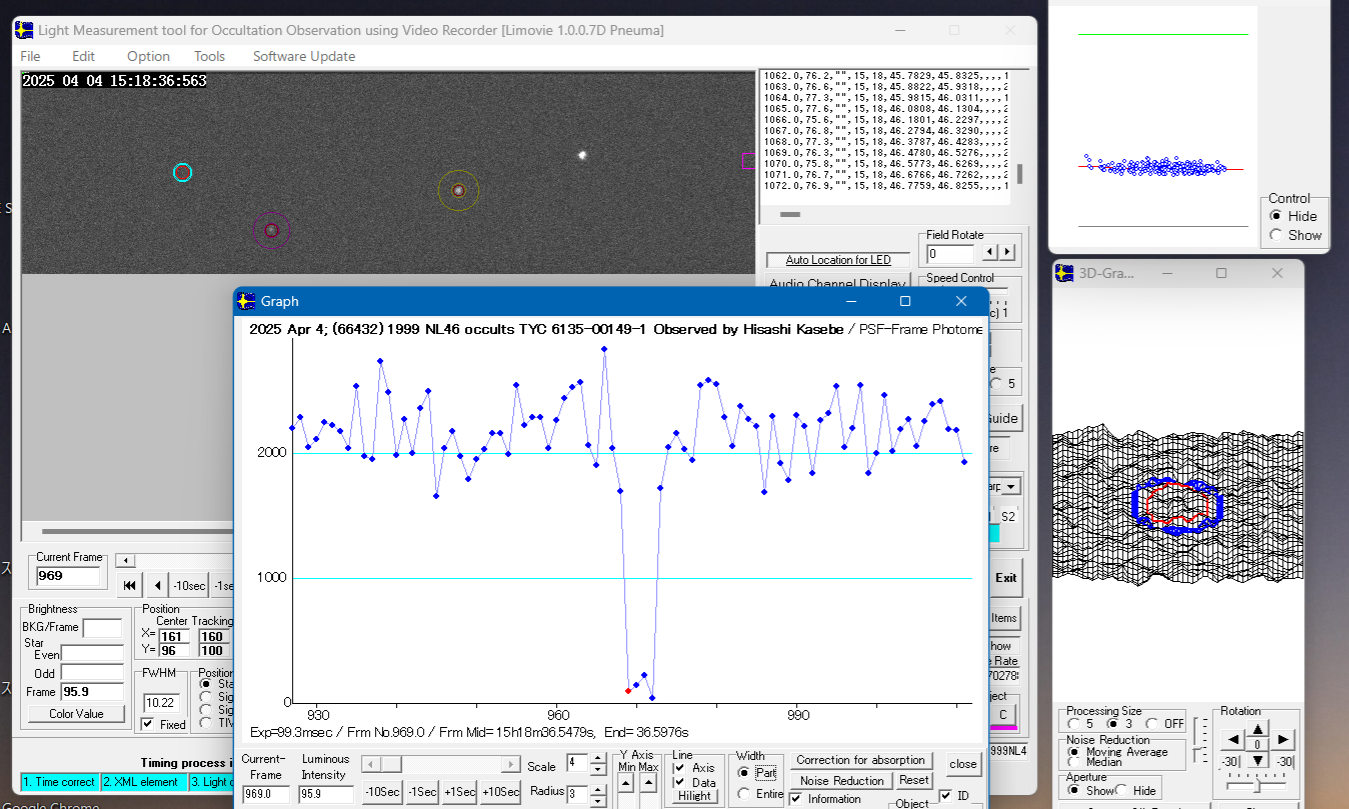Uncheck the Axis line checkbox
The height and width of the screenshot is (809, 1349).
pyautogui.click(x=680, y=768)
